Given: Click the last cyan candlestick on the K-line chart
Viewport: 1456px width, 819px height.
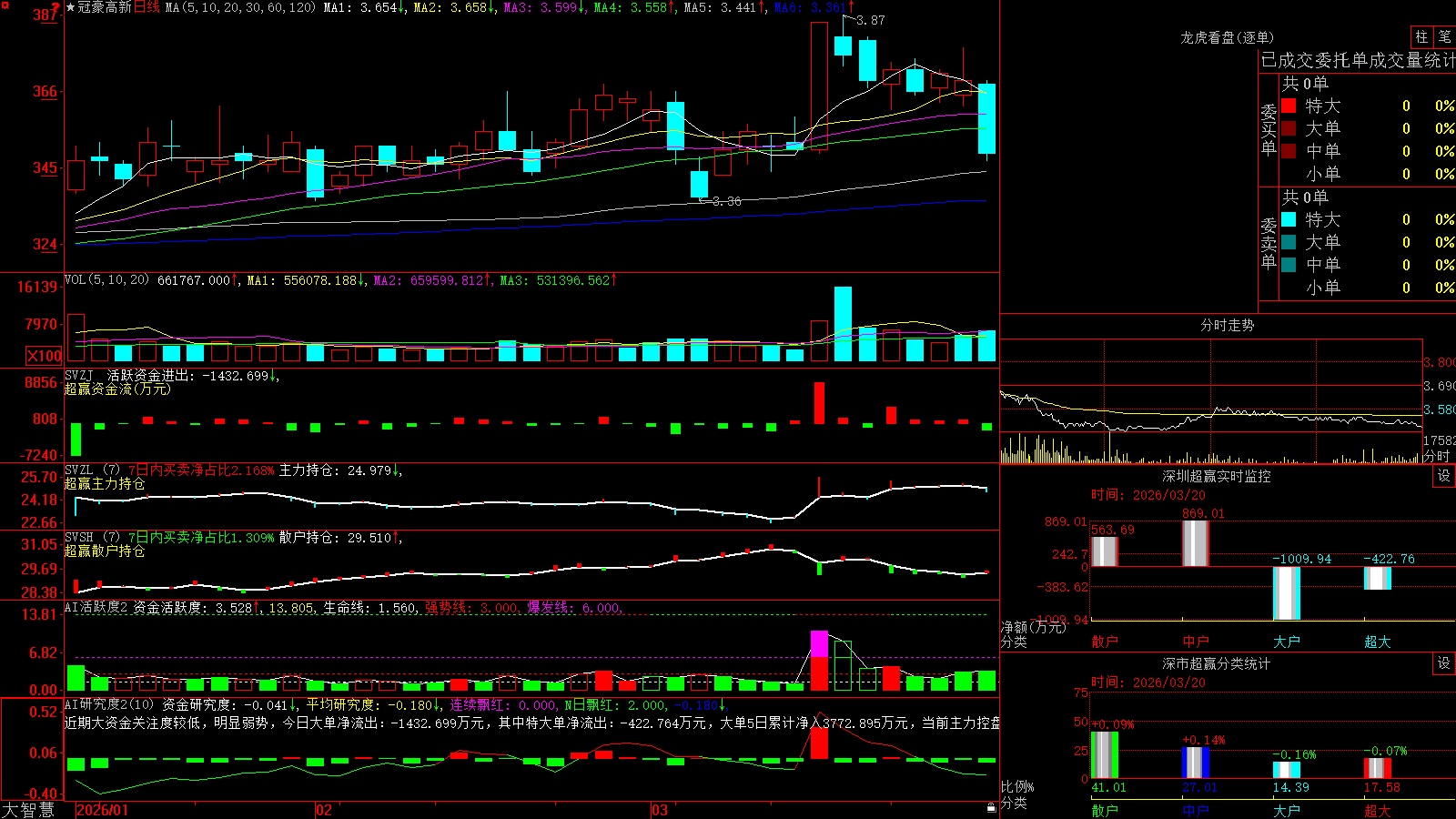Looking at the screenshot, I should pos(986,119).
